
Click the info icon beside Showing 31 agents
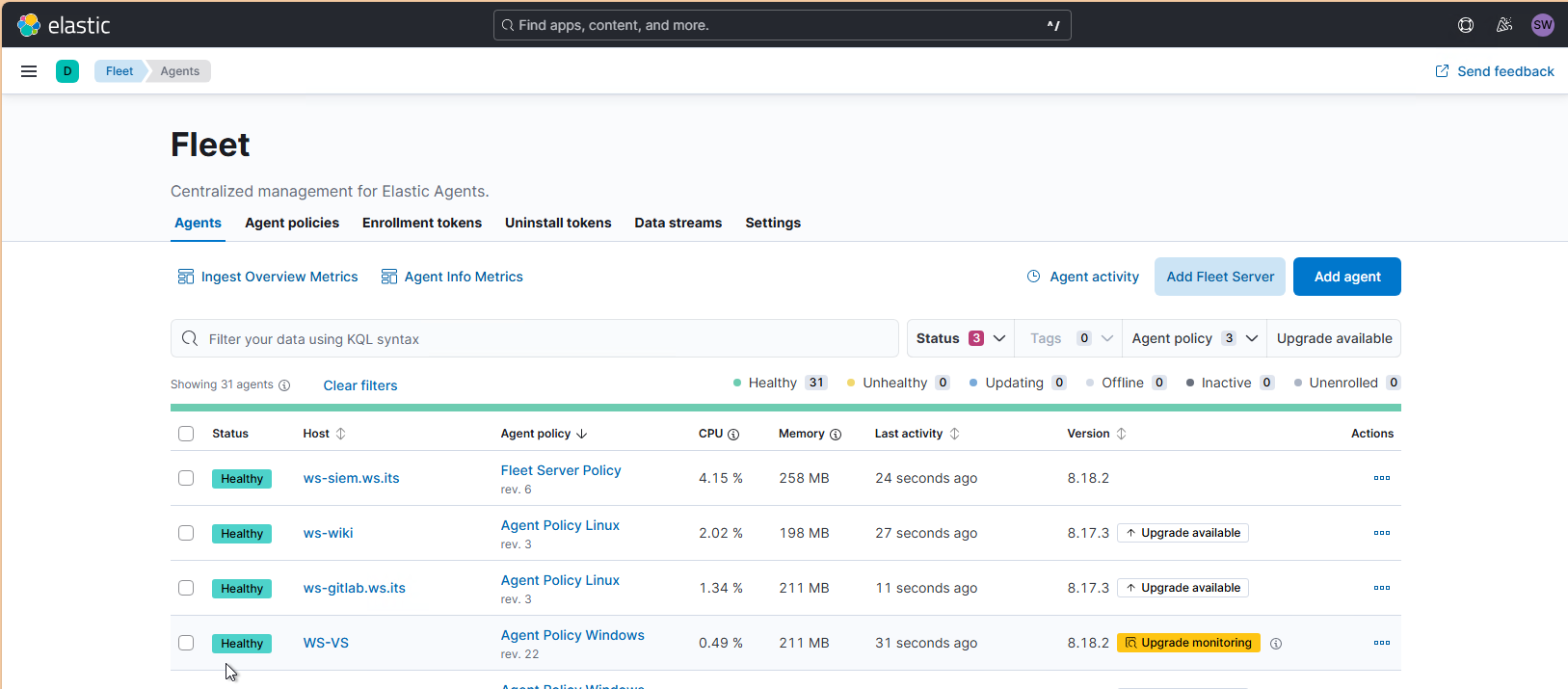284,385
